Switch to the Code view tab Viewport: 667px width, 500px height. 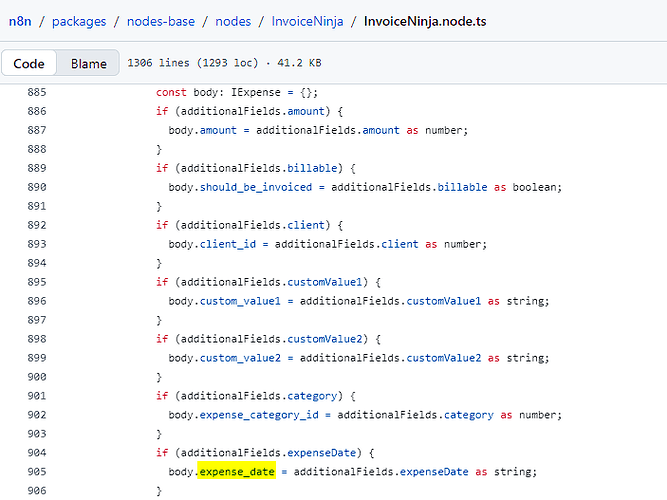point(29,64)
